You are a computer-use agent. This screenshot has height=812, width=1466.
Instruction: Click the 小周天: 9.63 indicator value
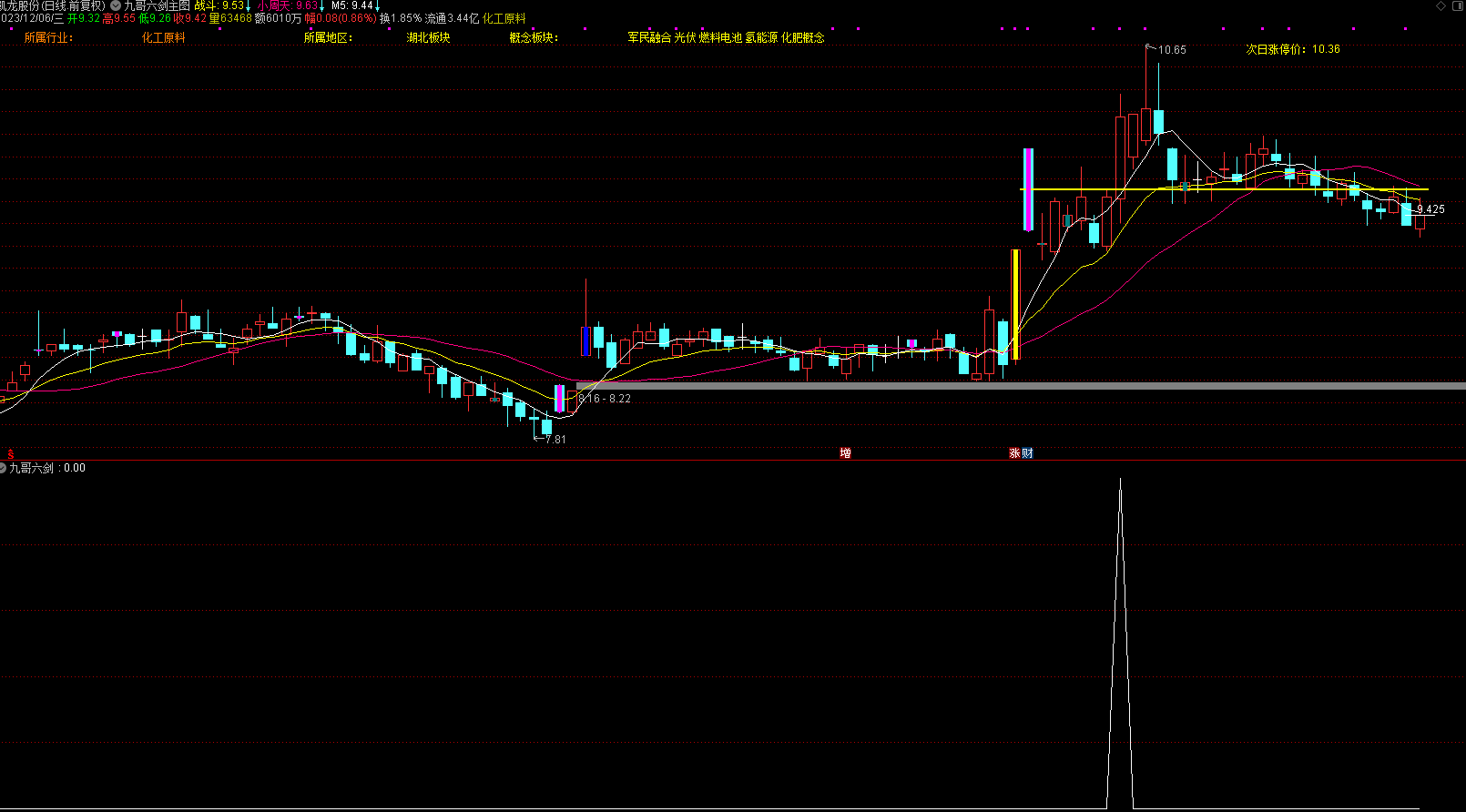coord(288,5)
